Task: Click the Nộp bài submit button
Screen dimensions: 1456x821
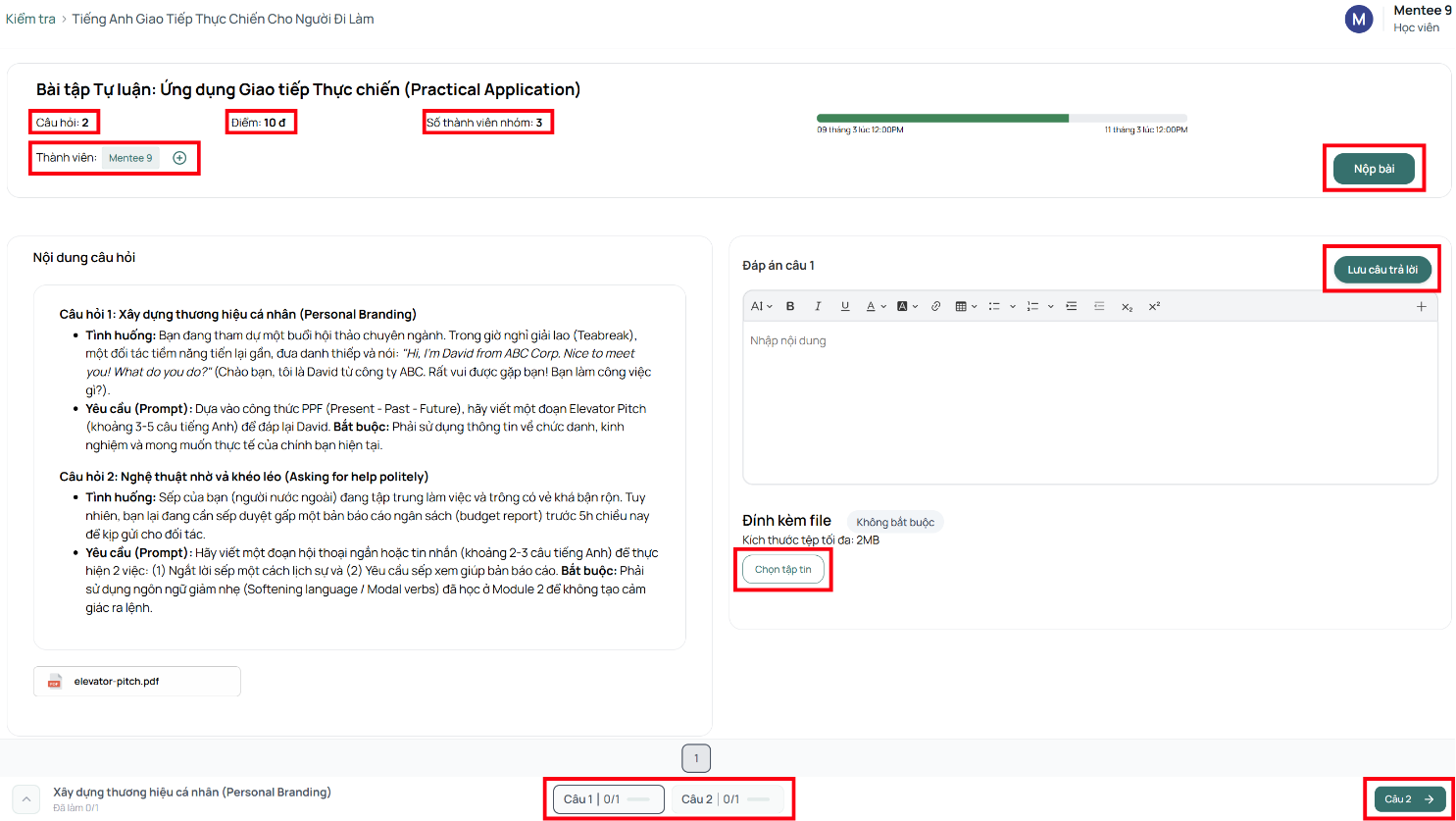Action: point(1374,169)
